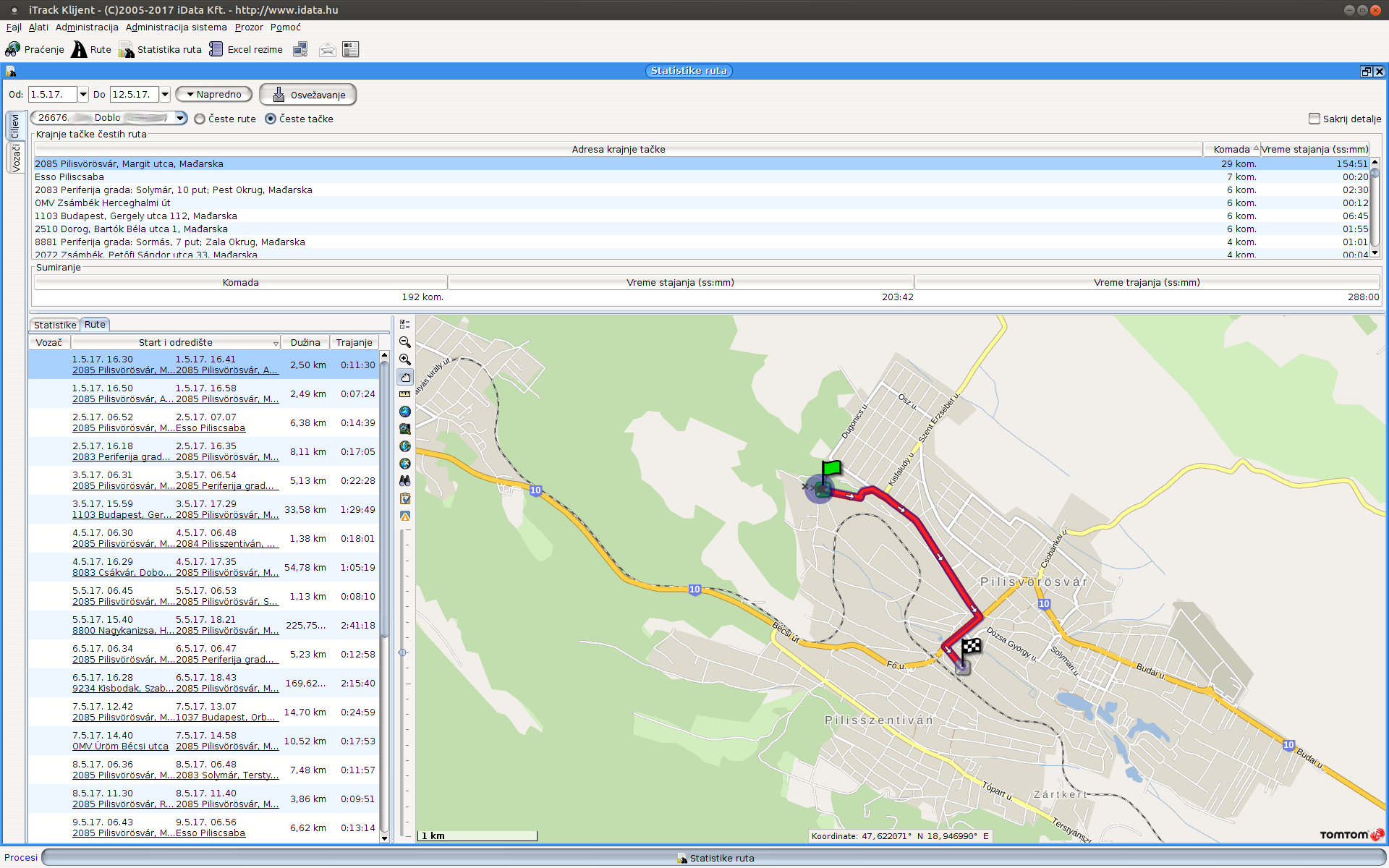Click the Osvežavanje refresh button

(x=308, y=95)
